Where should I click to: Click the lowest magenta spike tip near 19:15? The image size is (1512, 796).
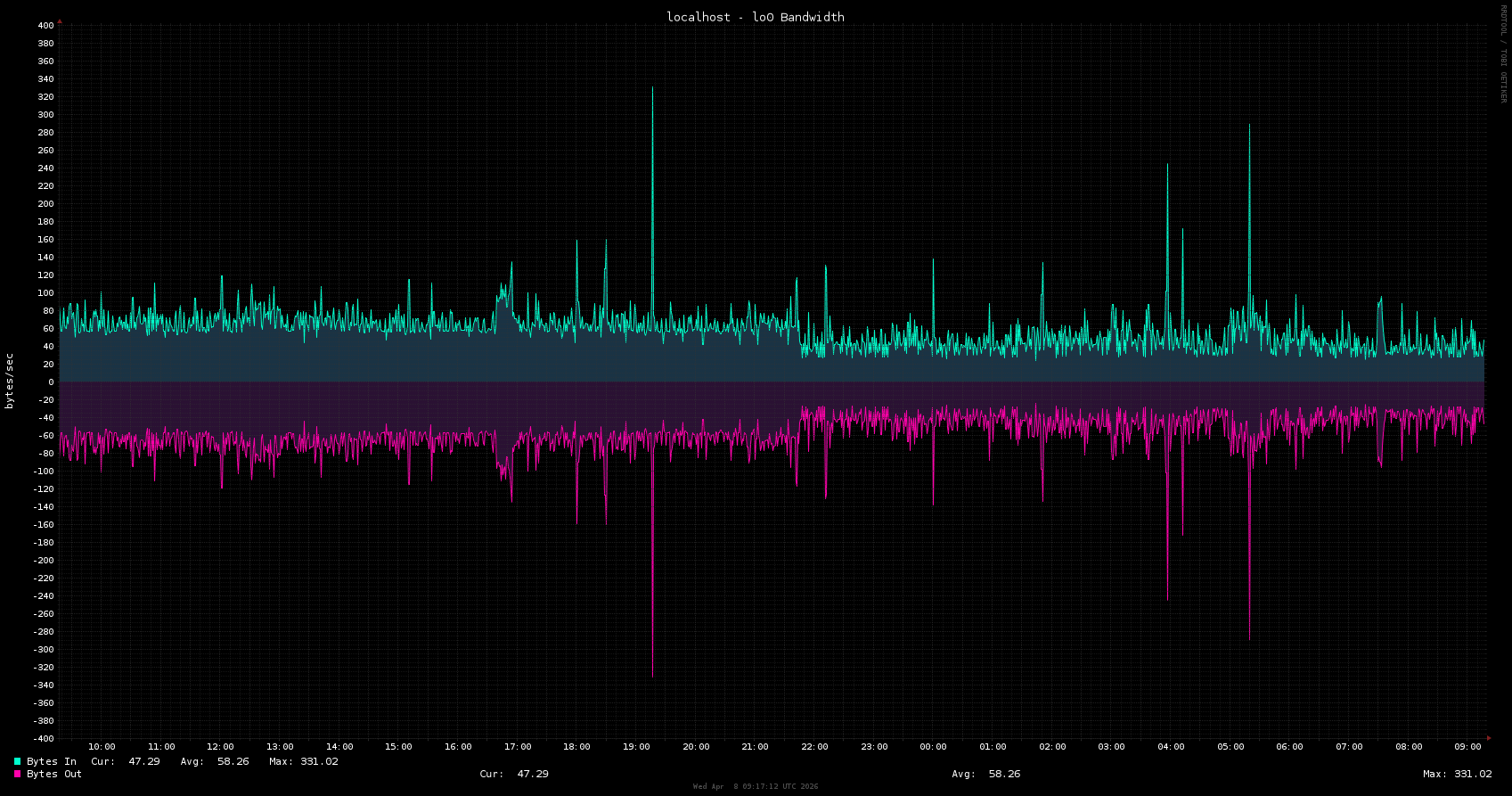(652, 676)
